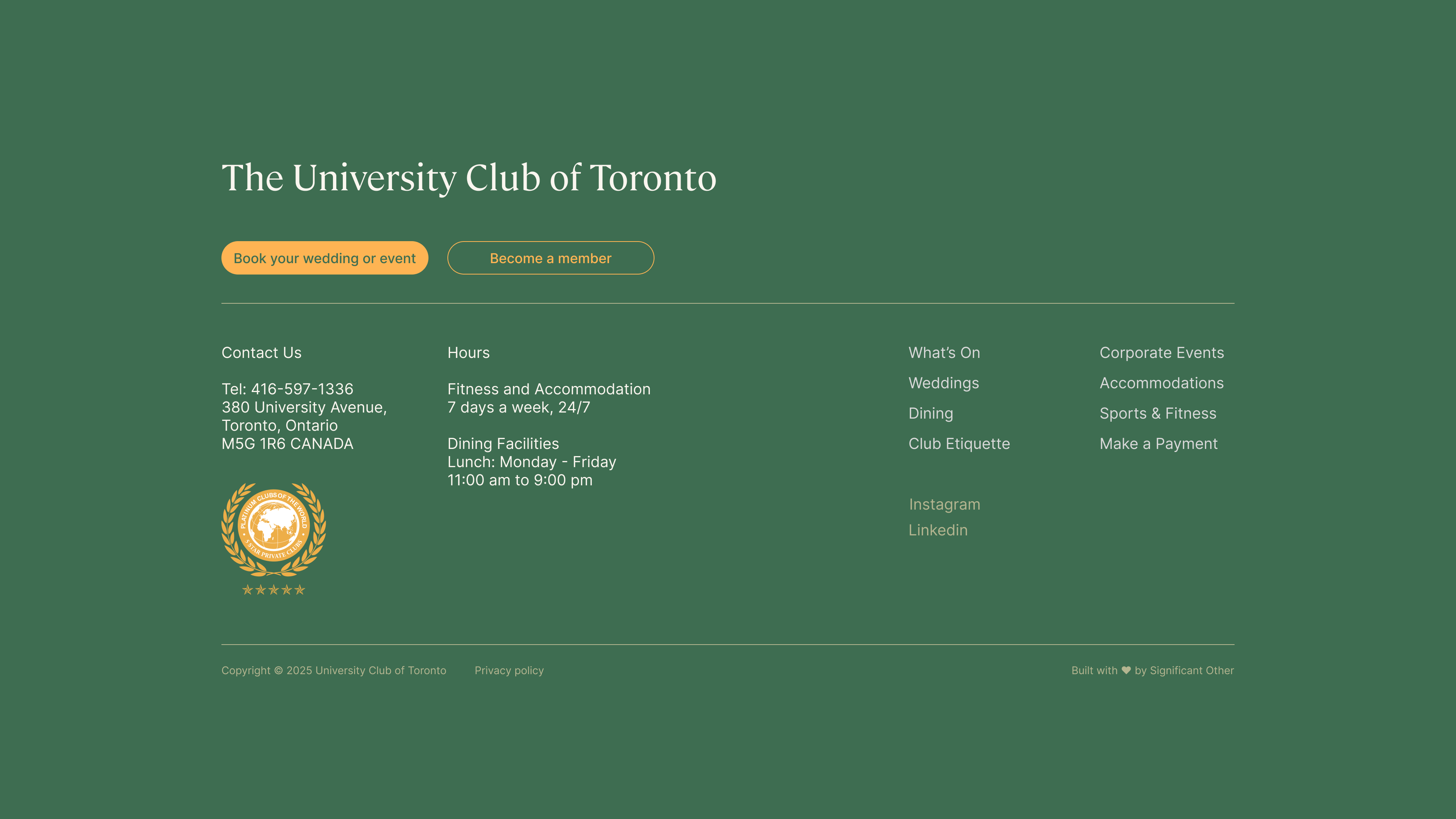
Task: Click the Book your wedding or event button
Action: tap(325, 258)
